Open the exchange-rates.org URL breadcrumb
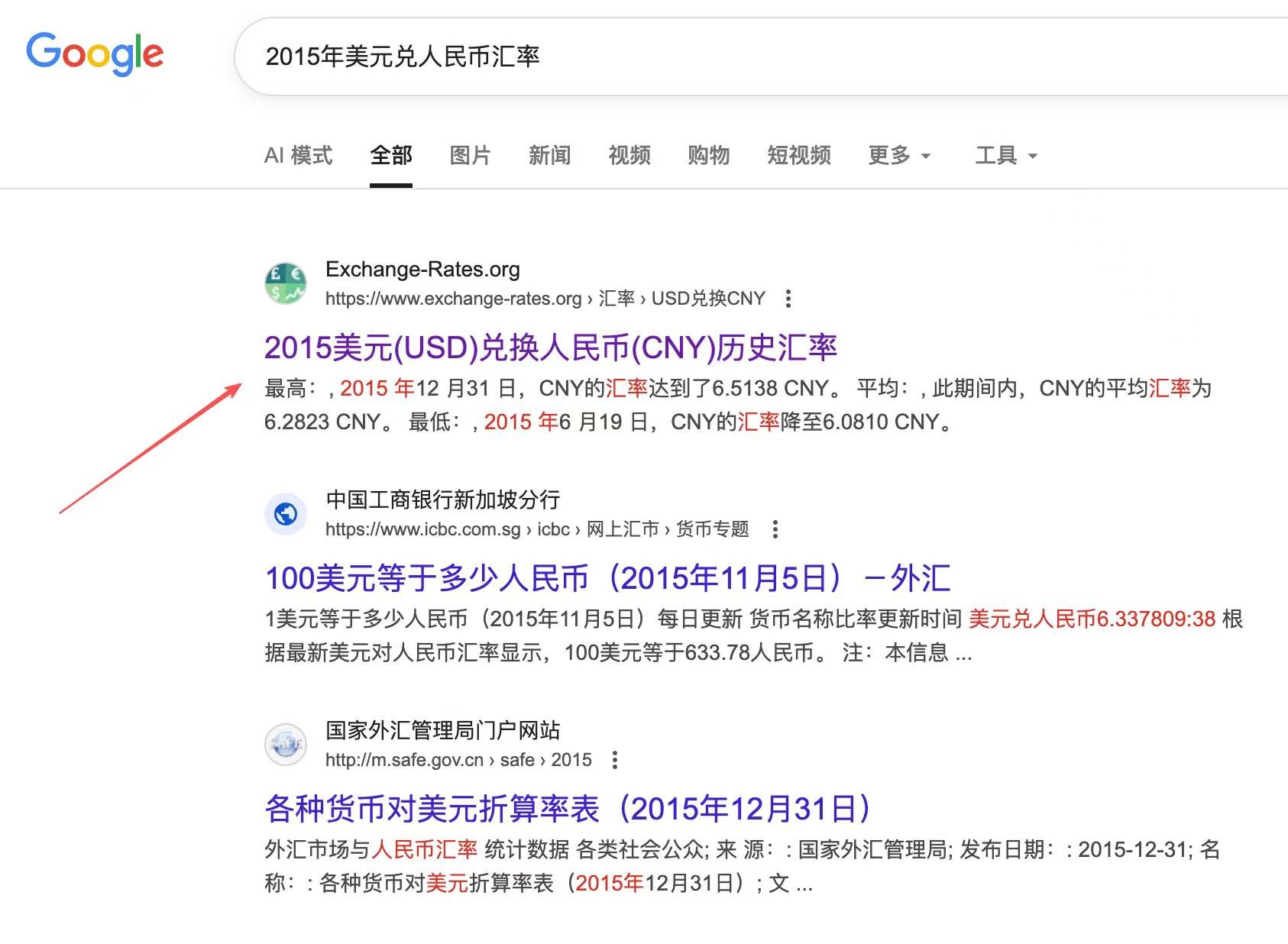 point(545,299)
